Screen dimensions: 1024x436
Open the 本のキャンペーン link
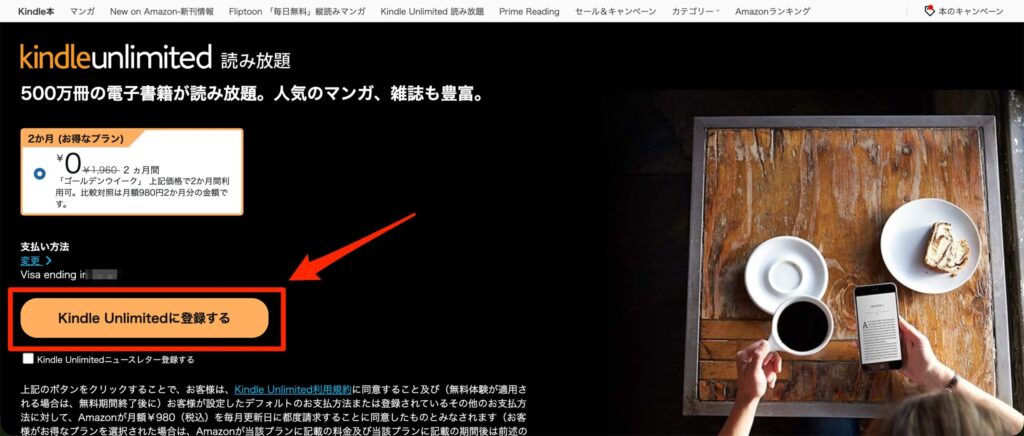[970, 11]
